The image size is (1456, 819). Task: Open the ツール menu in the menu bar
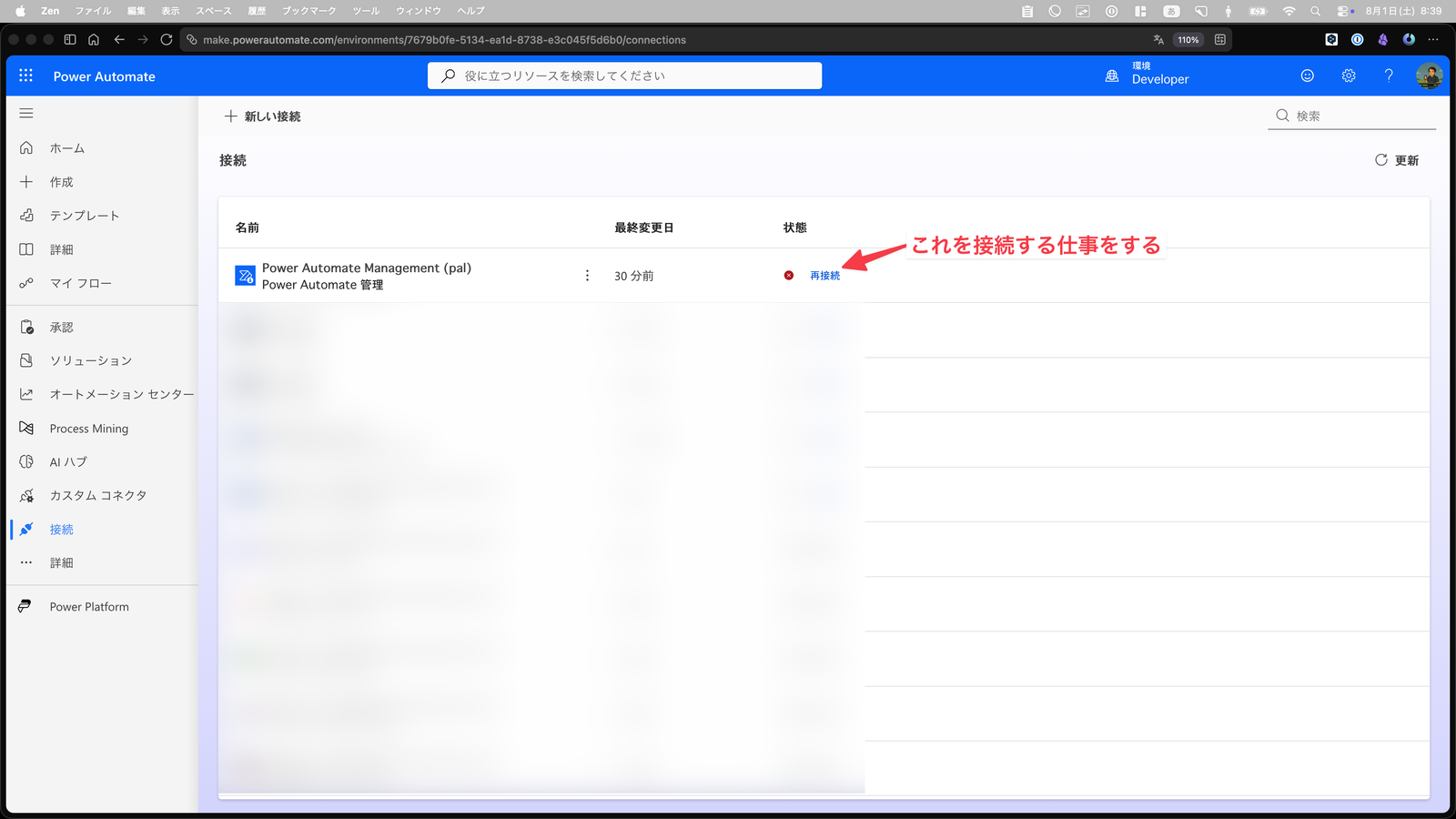pos(367,11)
